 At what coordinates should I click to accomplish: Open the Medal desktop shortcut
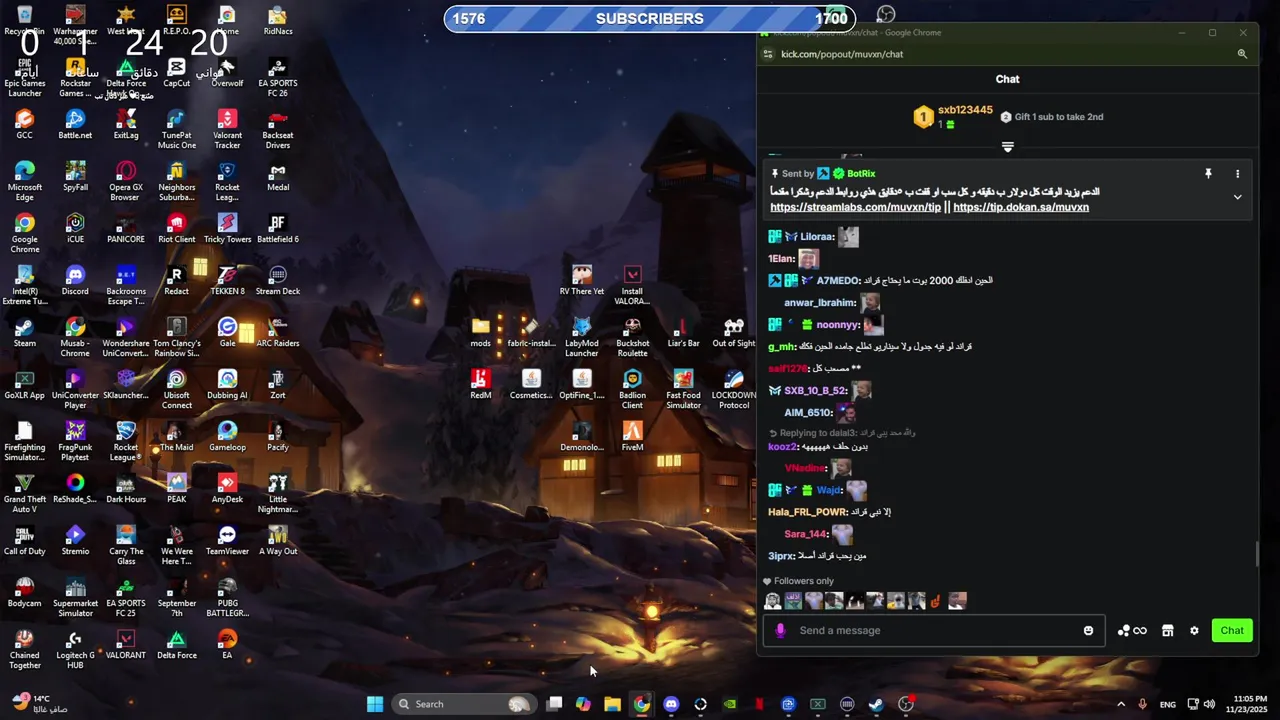click(x=278, y=176)
